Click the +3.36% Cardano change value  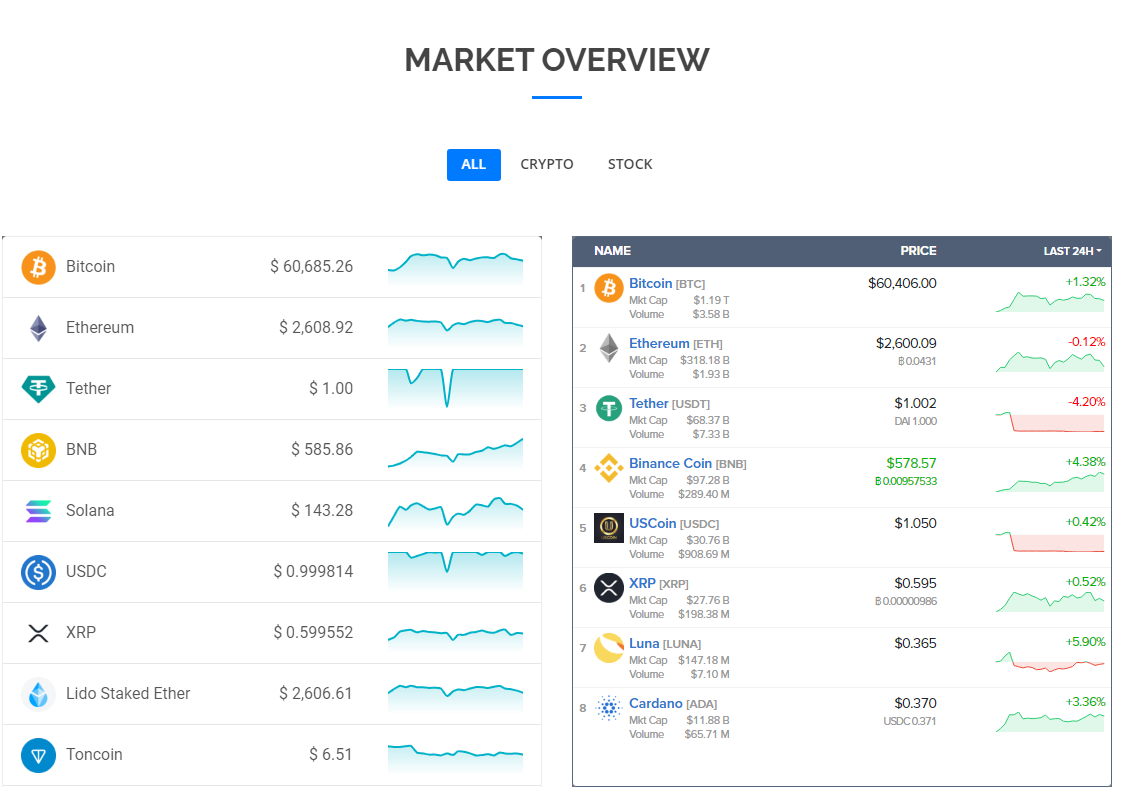pyautogui.click(x=1085, y=702)
